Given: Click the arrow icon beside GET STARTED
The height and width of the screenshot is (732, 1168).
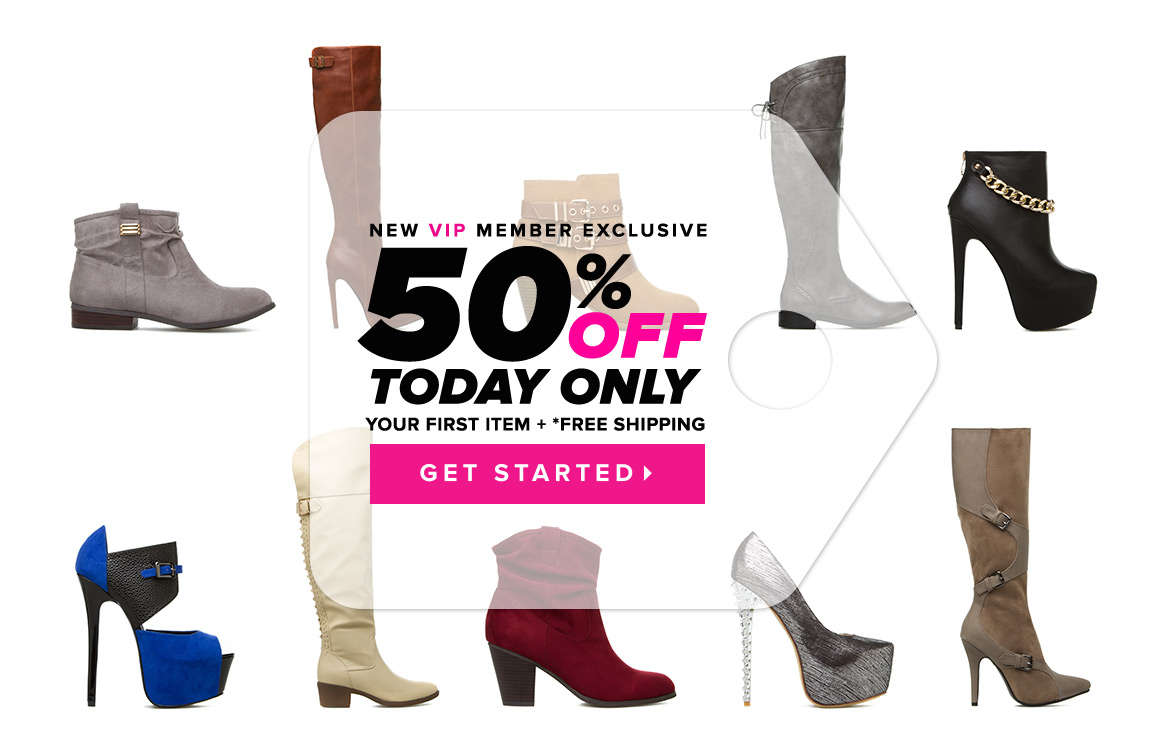Looking at the screenshot, I should coord(648,473).
